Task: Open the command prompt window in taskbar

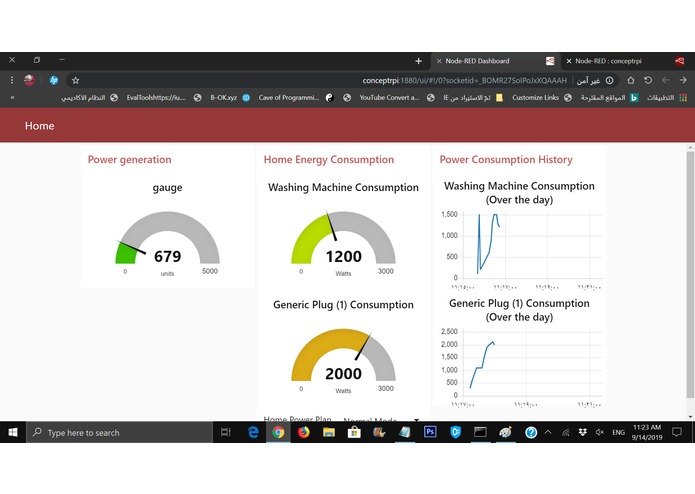Action: [480, 432]
